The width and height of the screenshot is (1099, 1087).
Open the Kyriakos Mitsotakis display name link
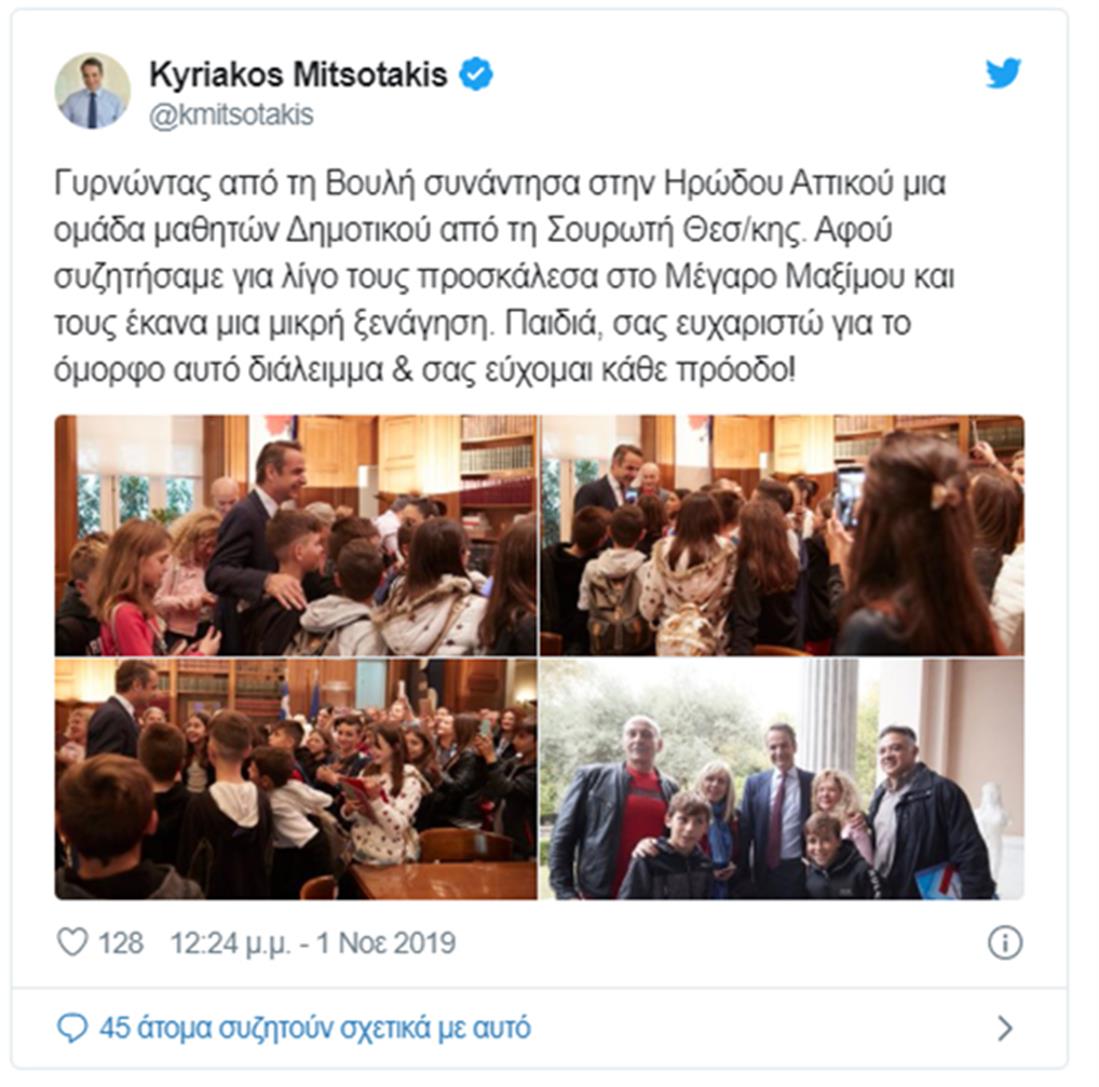pos(298,74)
